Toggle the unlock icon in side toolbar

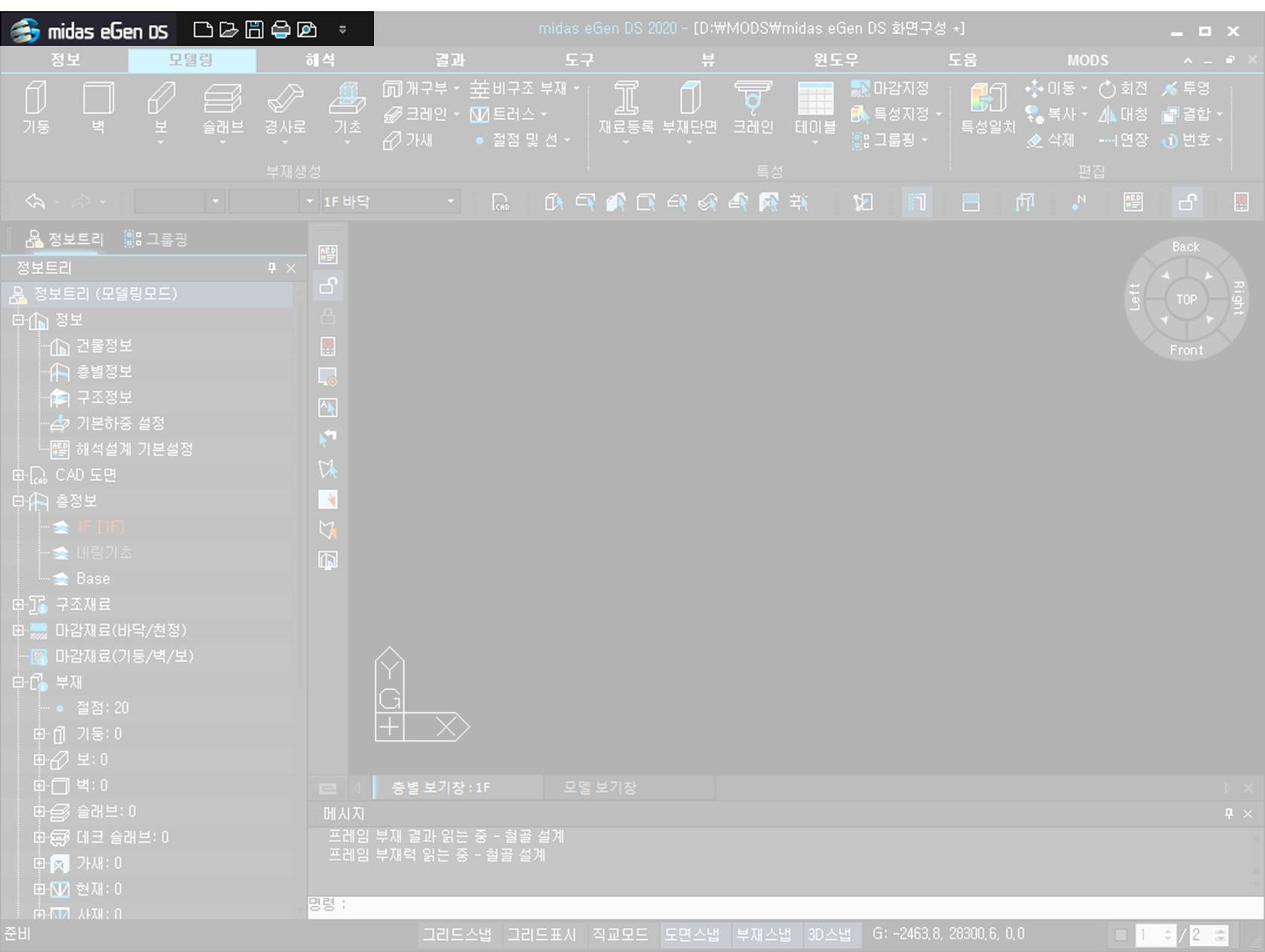[x=328, y=285]
